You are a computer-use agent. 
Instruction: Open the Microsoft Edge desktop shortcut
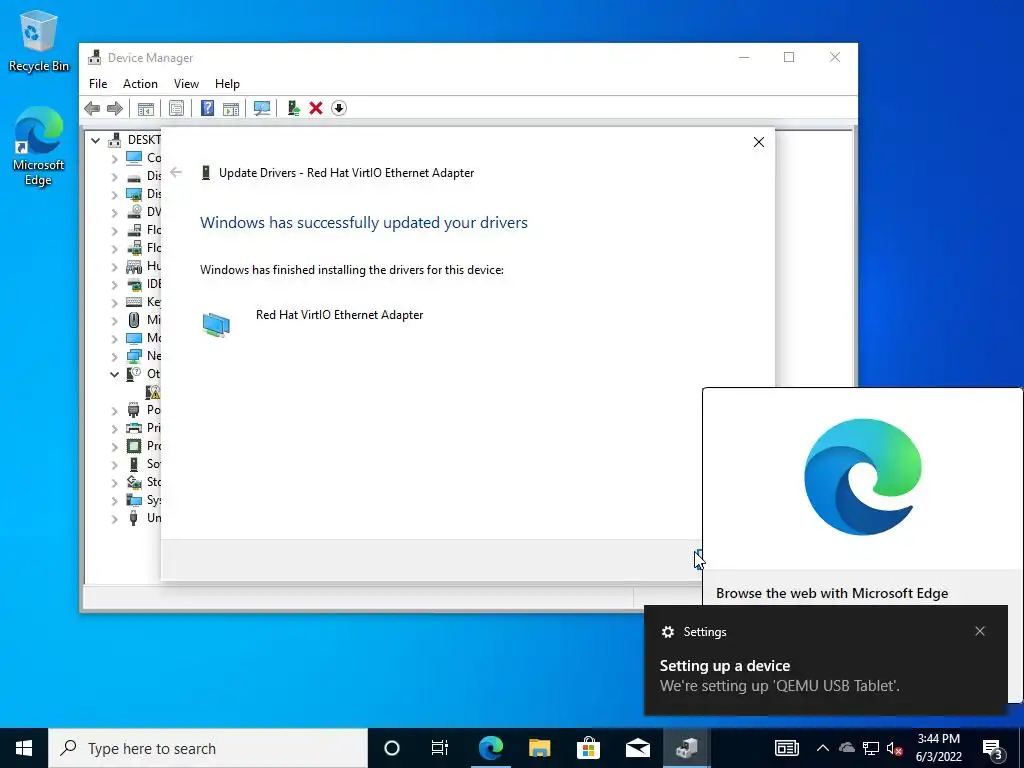point(38,147)
